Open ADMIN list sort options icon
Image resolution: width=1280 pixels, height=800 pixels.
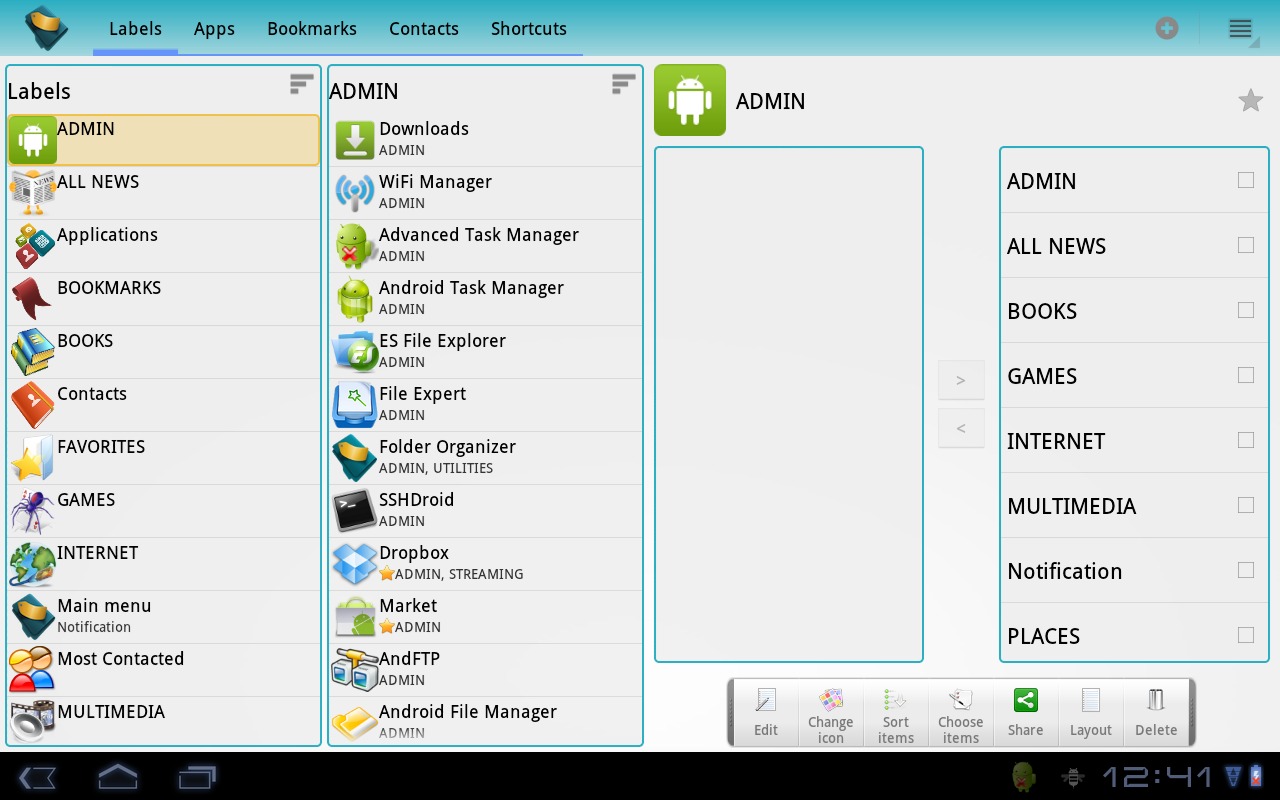click(x=624, y=85)
